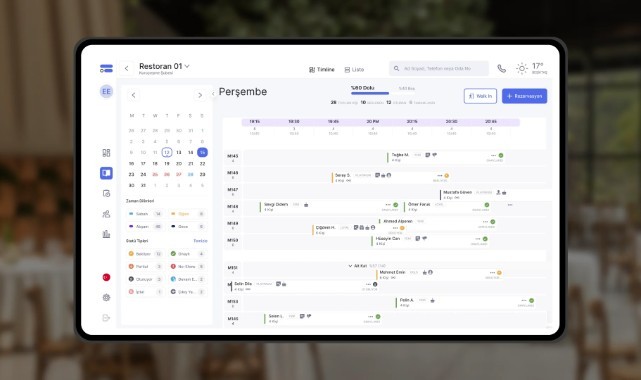Open the settings gear in the sidebar

click(x=106, y=297)
